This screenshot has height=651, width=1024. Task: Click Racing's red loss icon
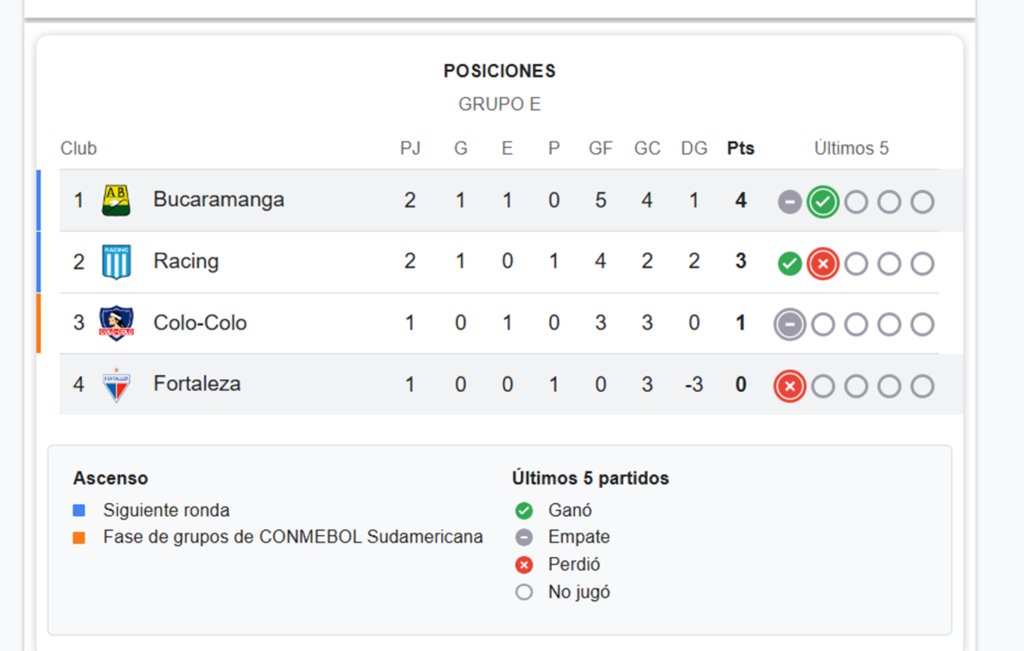pos(823,264)
